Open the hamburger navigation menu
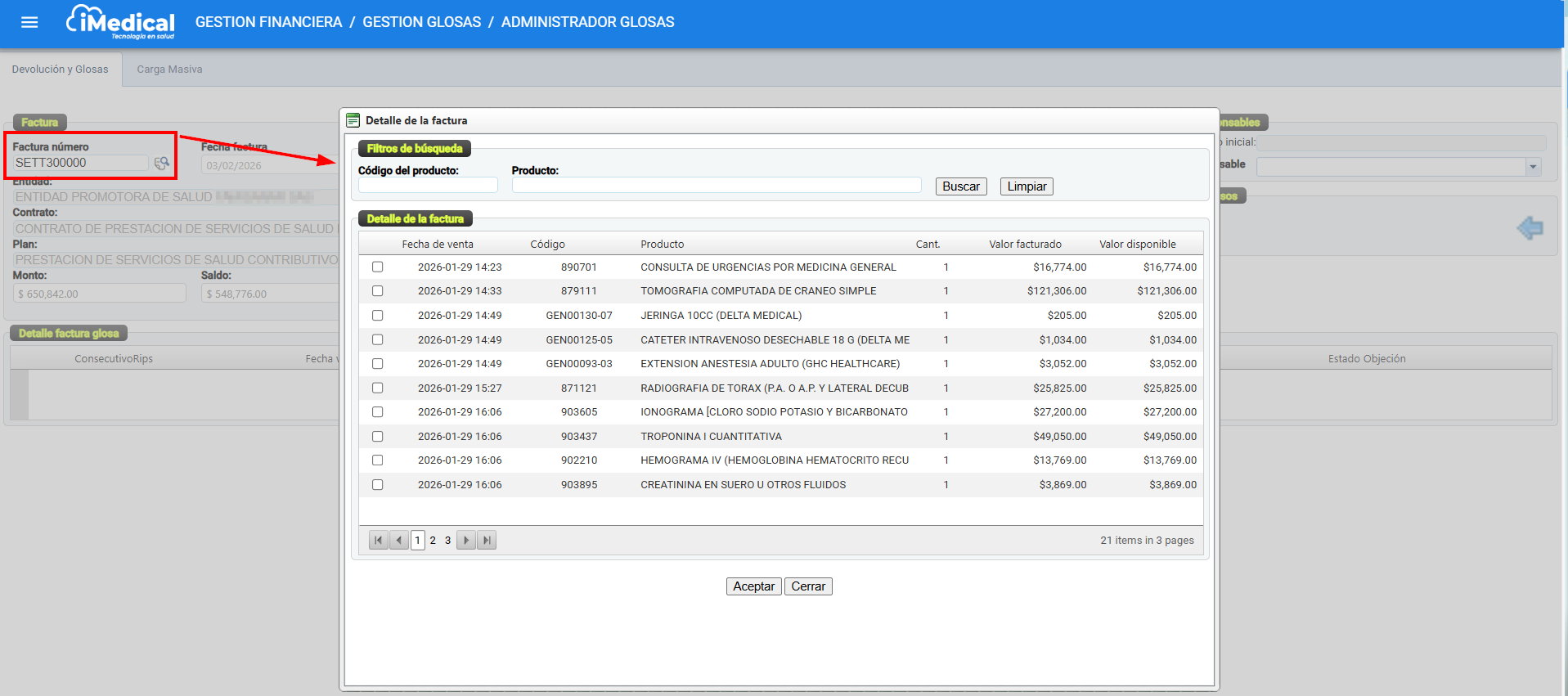The width and height of the screenshot is (1568, 696). coord(29,22)
